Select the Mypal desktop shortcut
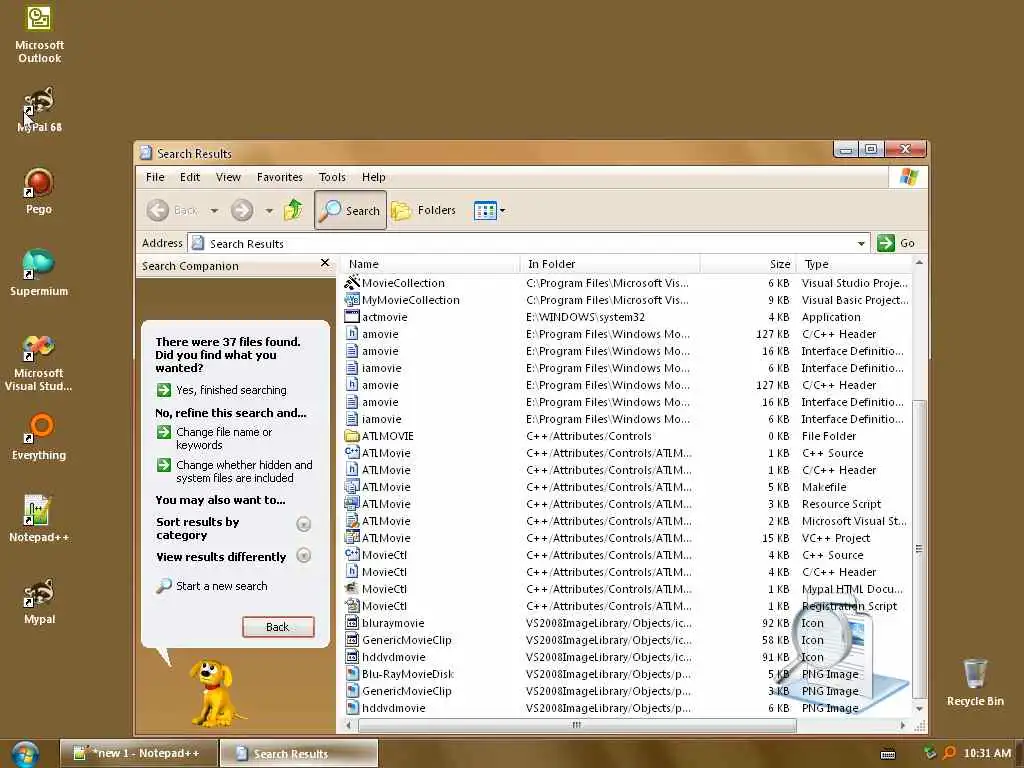The width and height of the screenshot is (1024, 768). pos(39,601)
